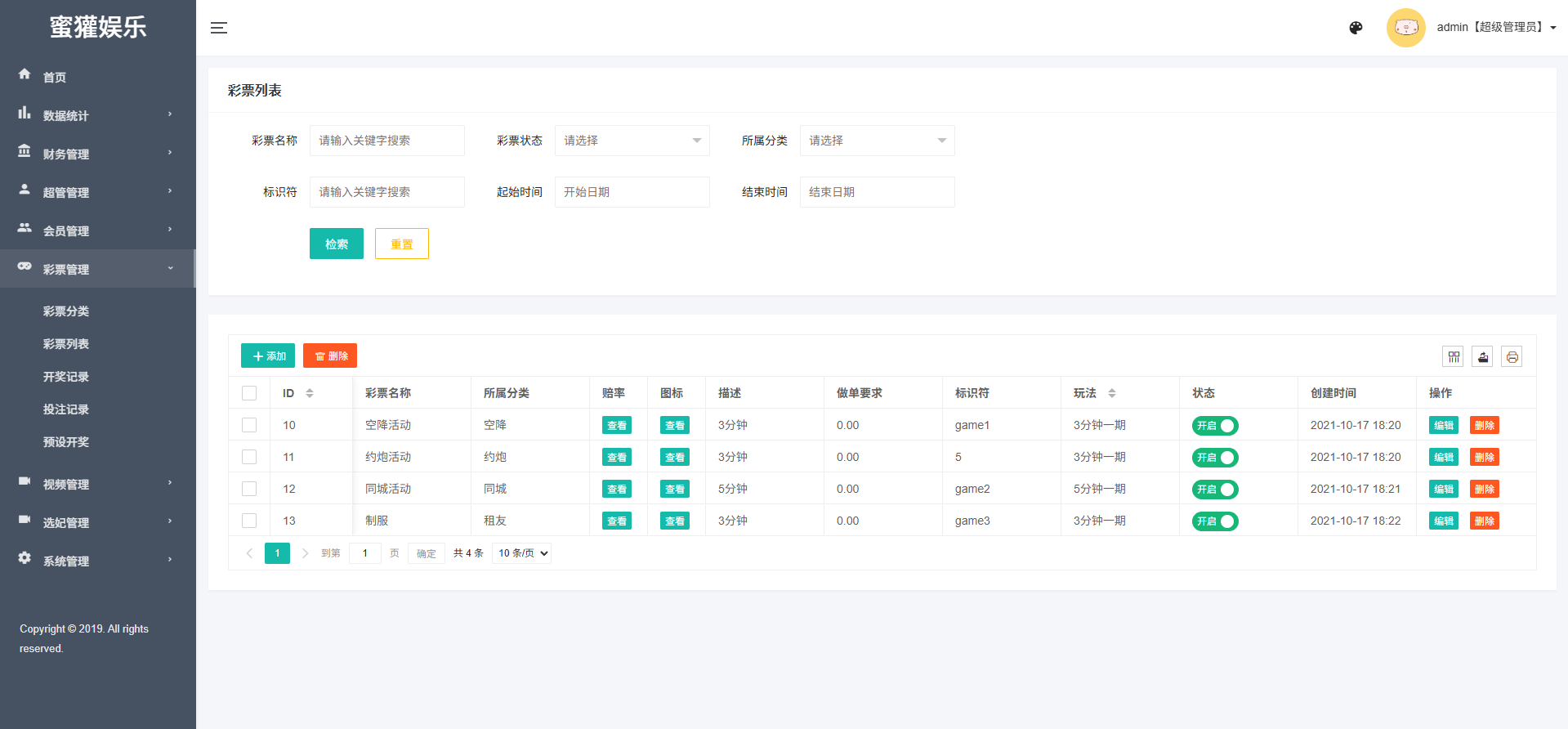Click the person icon for 超管管理
This screenshot has width=1568, height=729.
click(25, 189)
